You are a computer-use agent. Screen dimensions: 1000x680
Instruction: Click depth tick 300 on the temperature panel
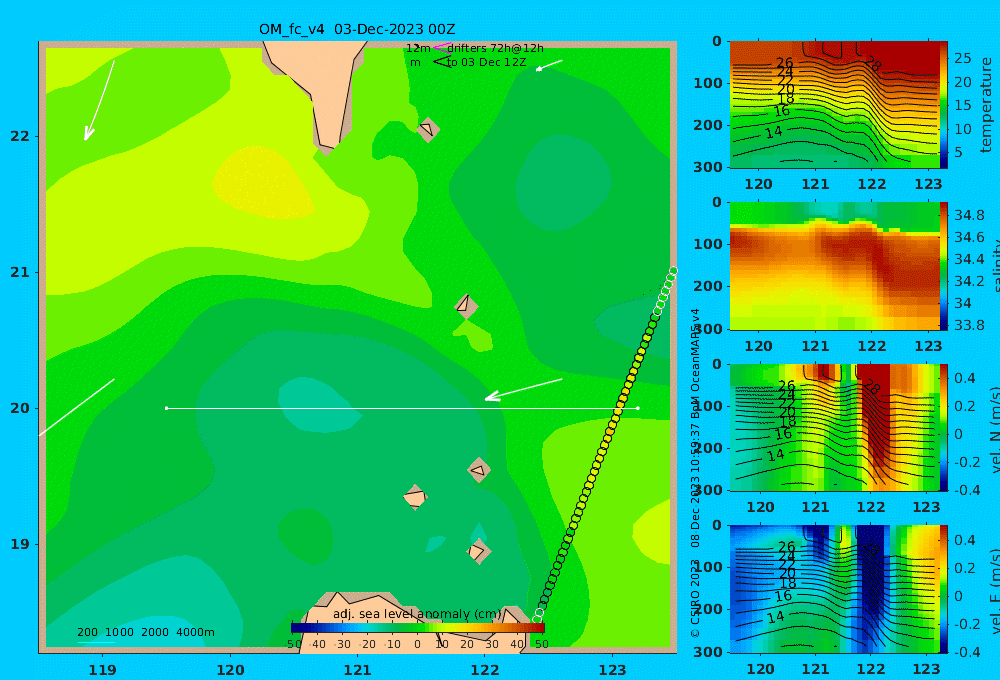click(707, 167)
